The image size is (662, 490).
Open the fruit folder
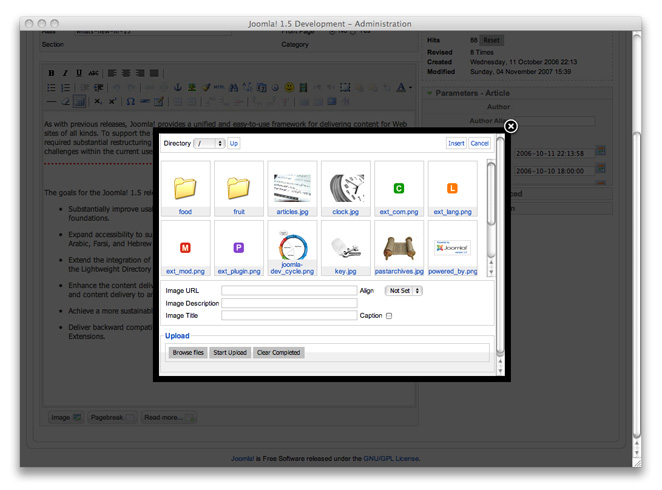(238, 187)
